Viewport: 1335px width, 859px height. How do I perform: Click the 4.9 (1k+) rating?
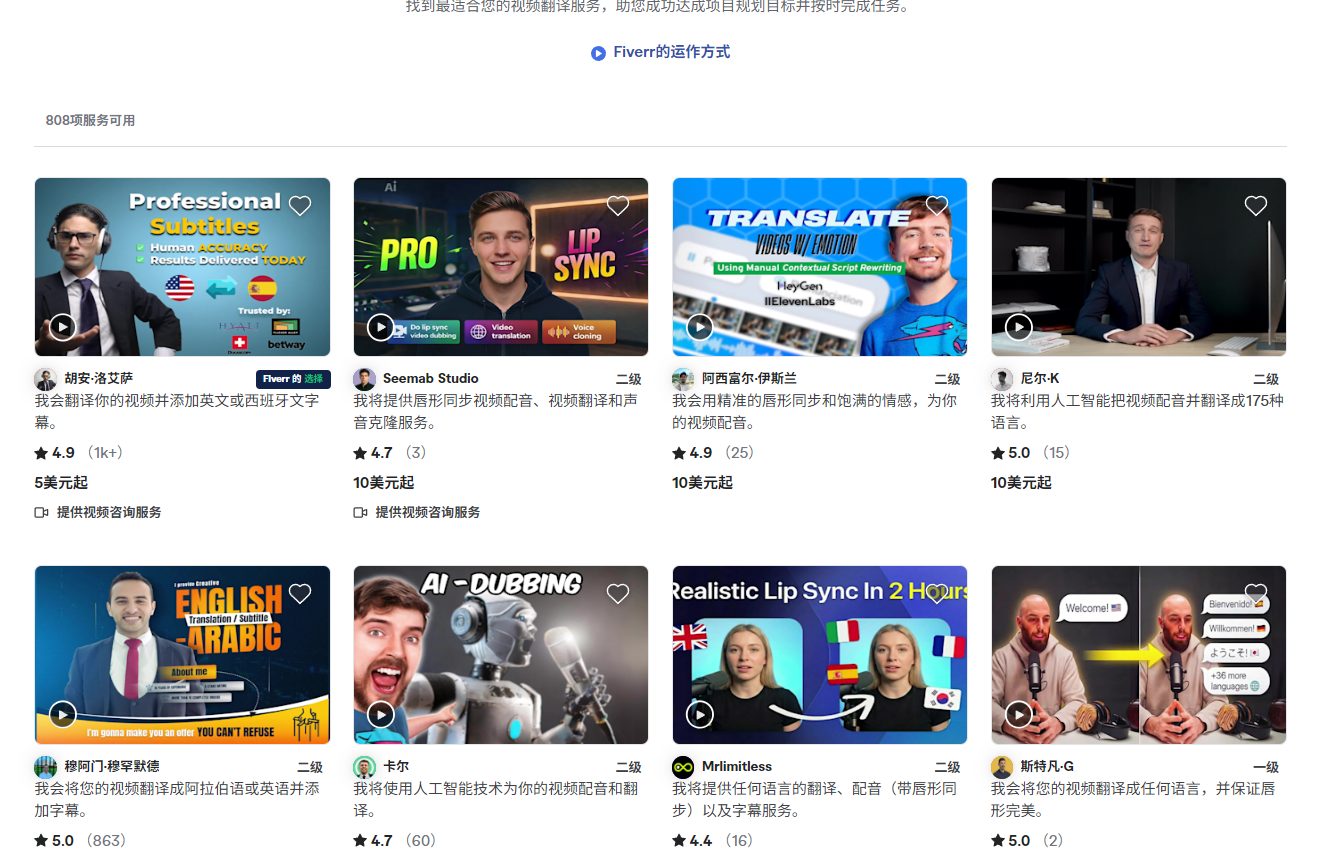pos(79,453)
